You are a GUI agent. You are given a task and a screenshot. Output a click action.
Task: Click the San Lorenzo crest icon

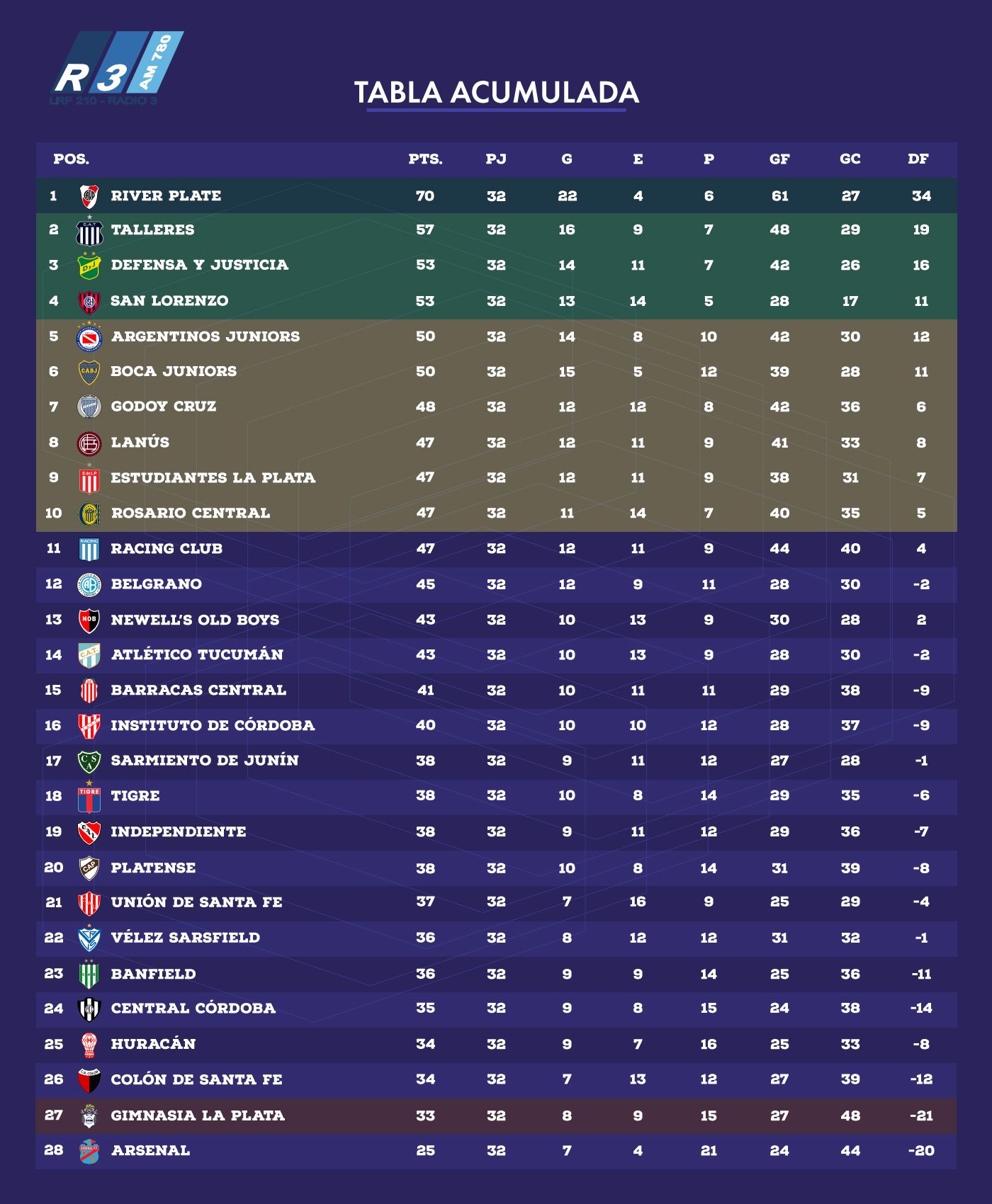[x=89, y=302]
